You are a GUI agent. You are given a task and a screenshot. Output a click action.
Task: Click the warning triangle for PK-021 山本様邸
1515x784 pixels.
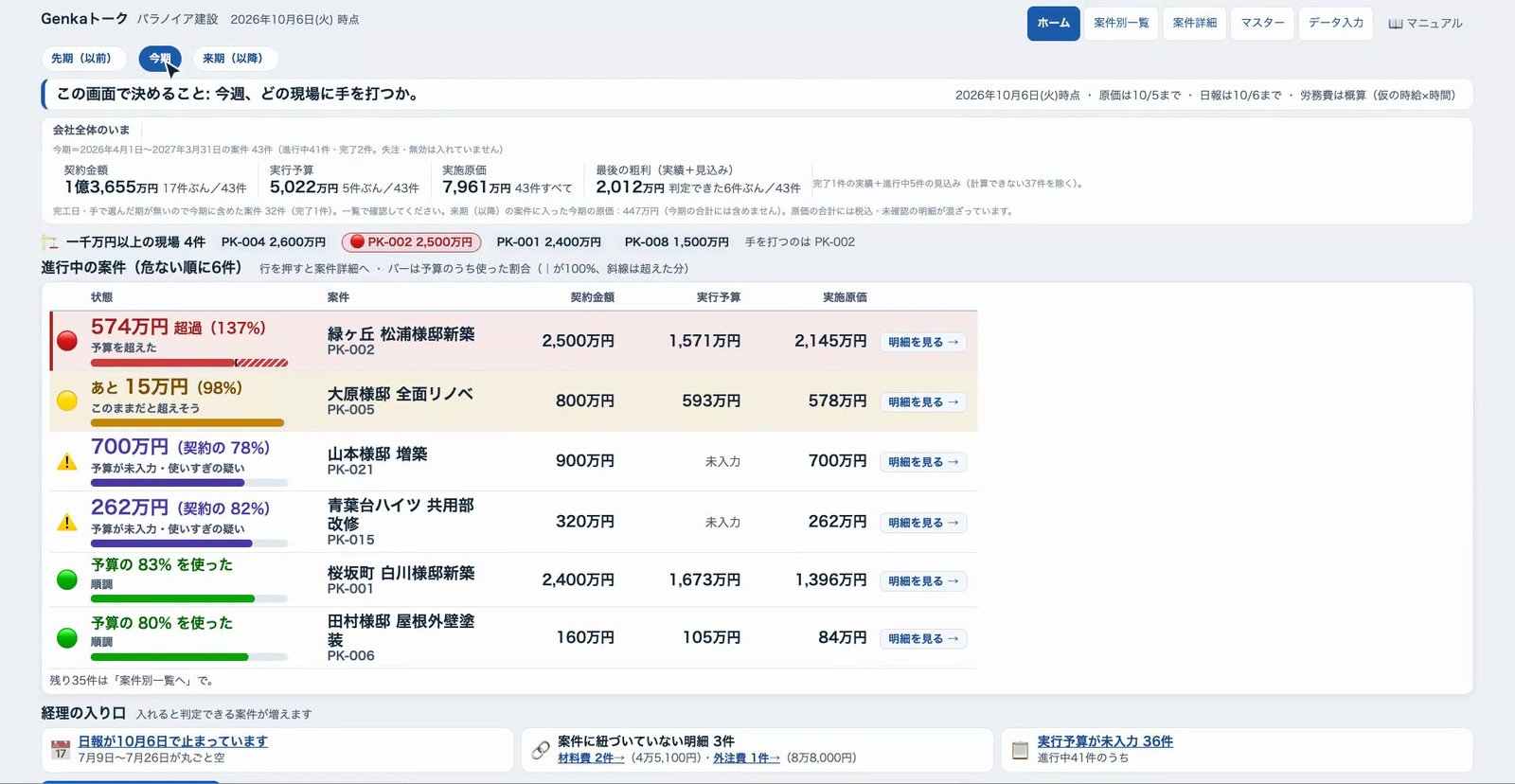[67, 461]
